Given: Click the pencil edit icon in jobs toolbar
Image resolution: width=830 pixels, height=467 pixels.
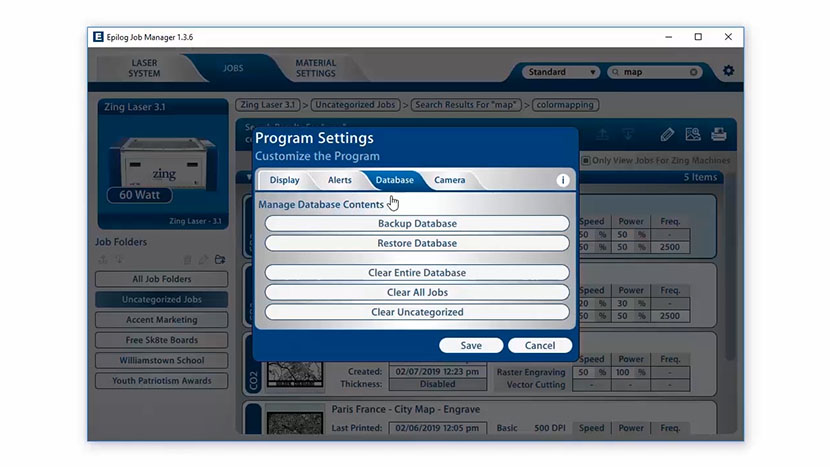Looking at the screenshot, I should pyautogui.click(x=667, y=135).
